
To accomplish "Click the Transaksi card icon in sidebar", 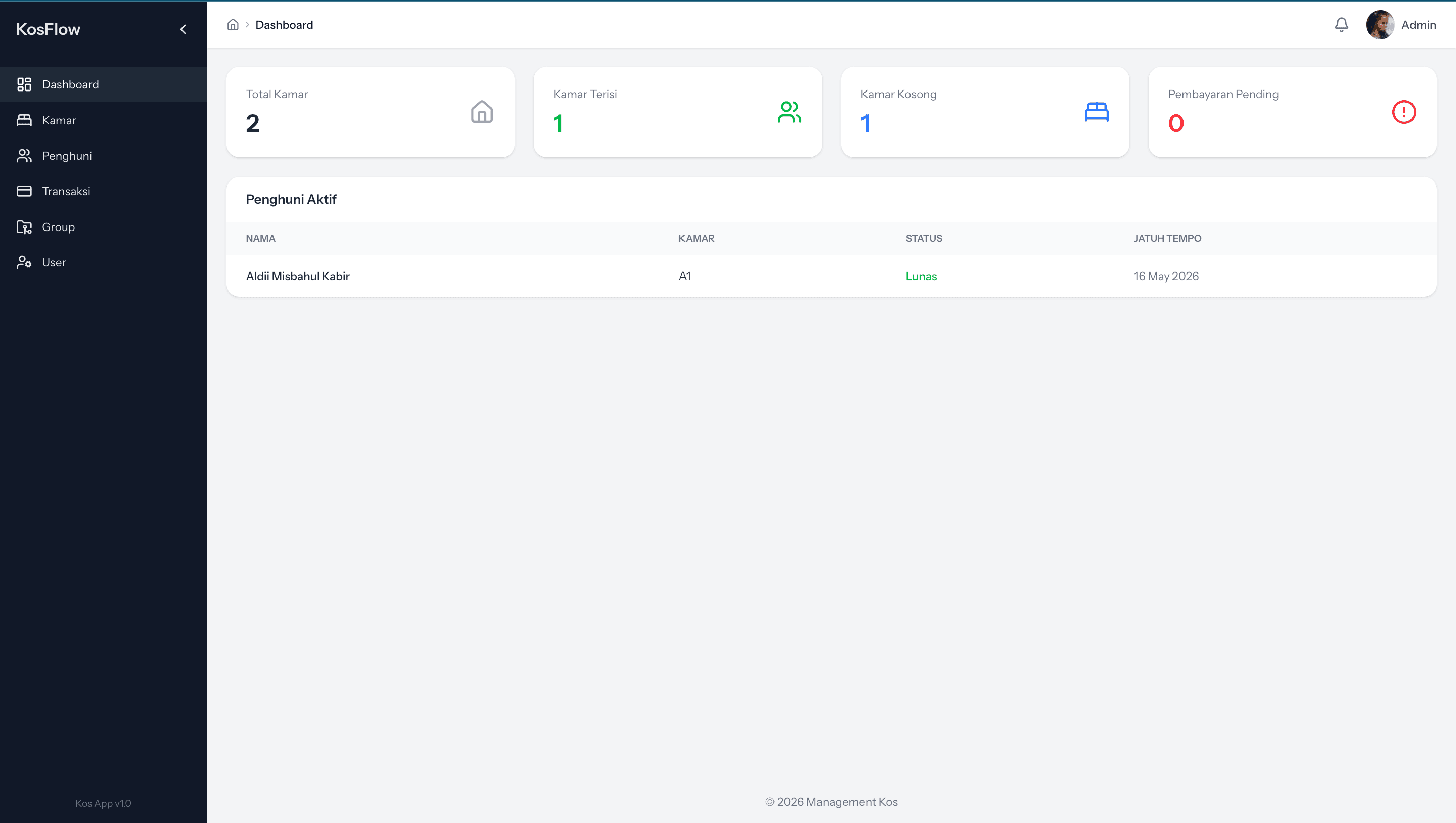I will (24, 191).
